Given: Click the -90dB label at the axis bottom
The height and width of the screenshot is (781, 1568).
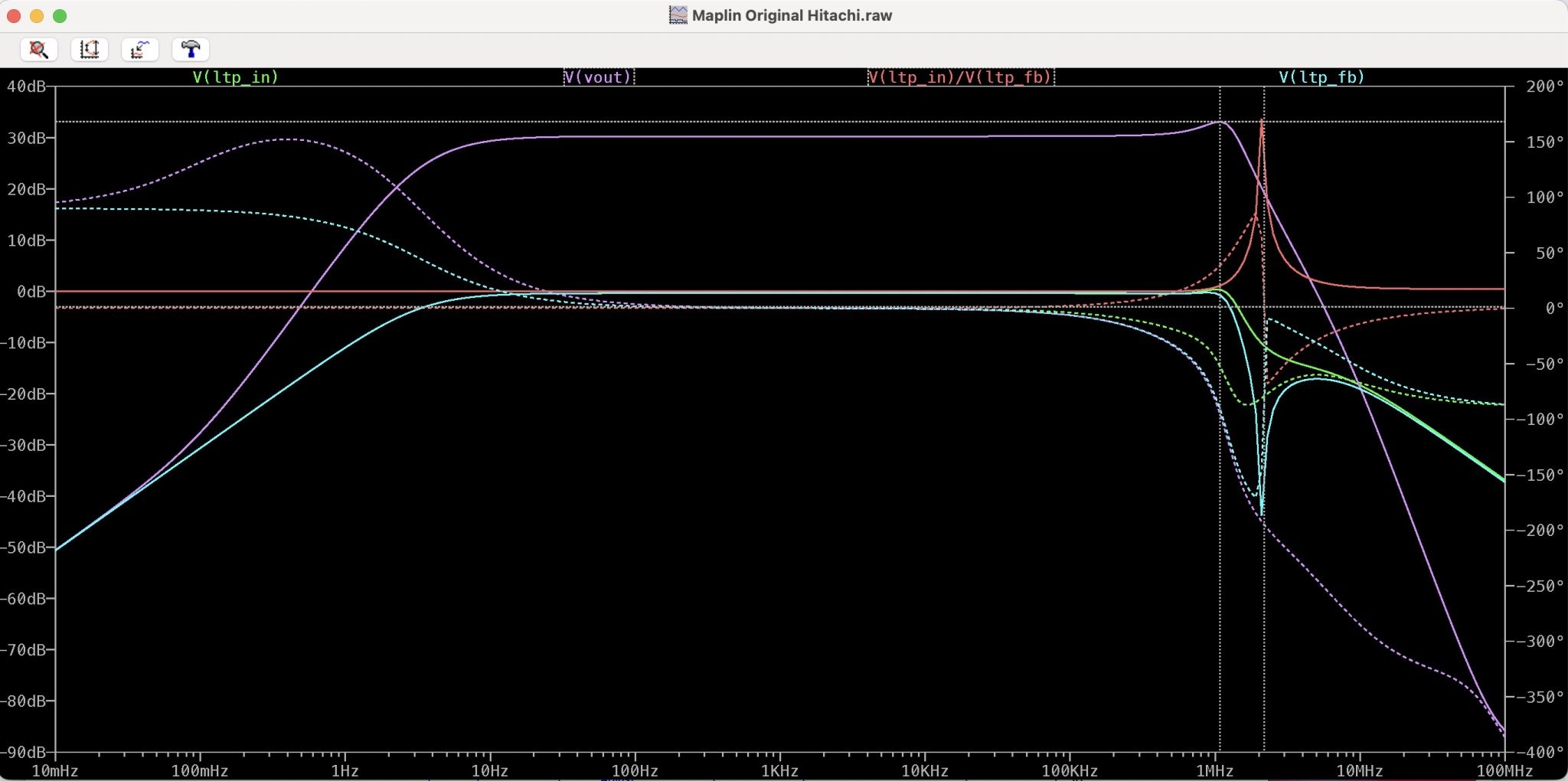Looking at the screenshot, I should (24, 752).
